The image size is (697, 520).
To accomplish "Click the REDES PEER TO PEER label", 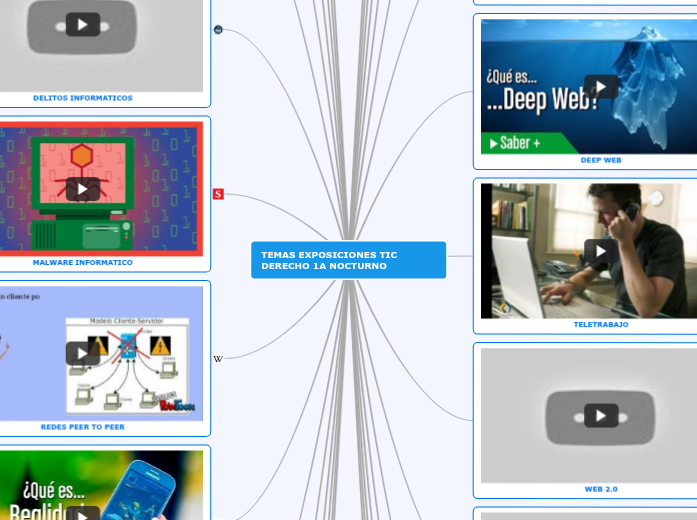I will (x=83, y=426).
